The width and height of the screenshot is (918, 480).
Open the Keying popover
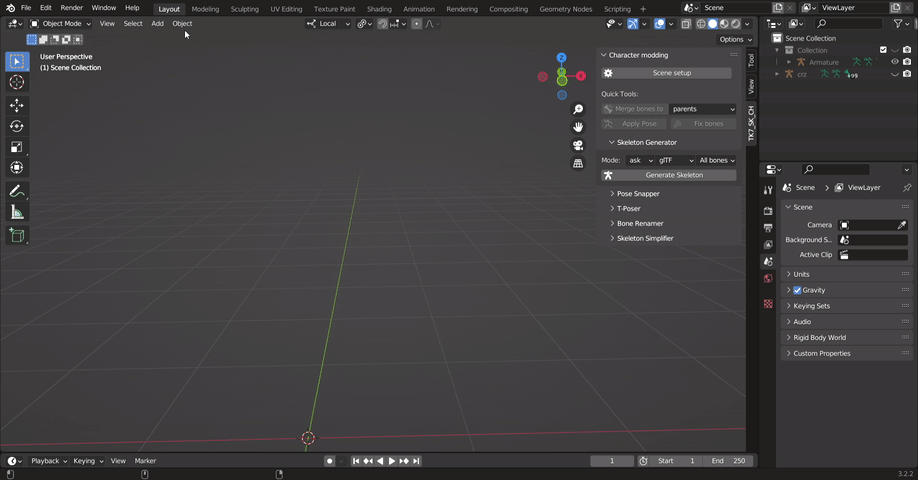[x=88, y=461]
